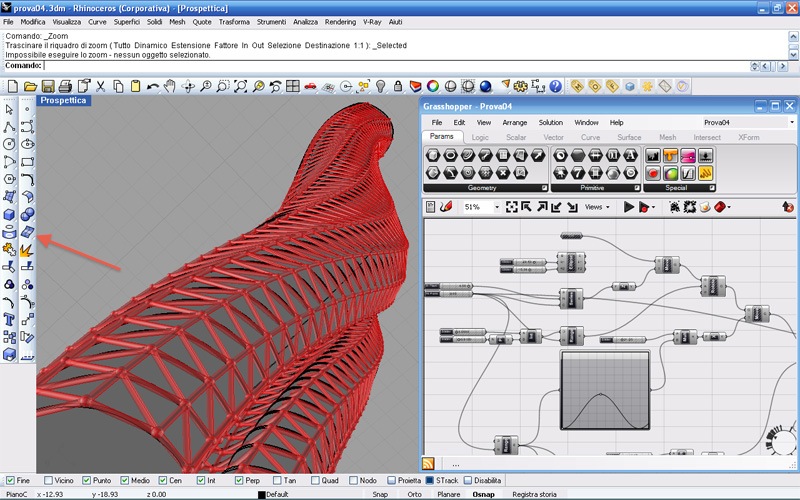Viewport: 800px width, 500px height.
Task: Toggle the Orto status bar button
Action: 414,494
